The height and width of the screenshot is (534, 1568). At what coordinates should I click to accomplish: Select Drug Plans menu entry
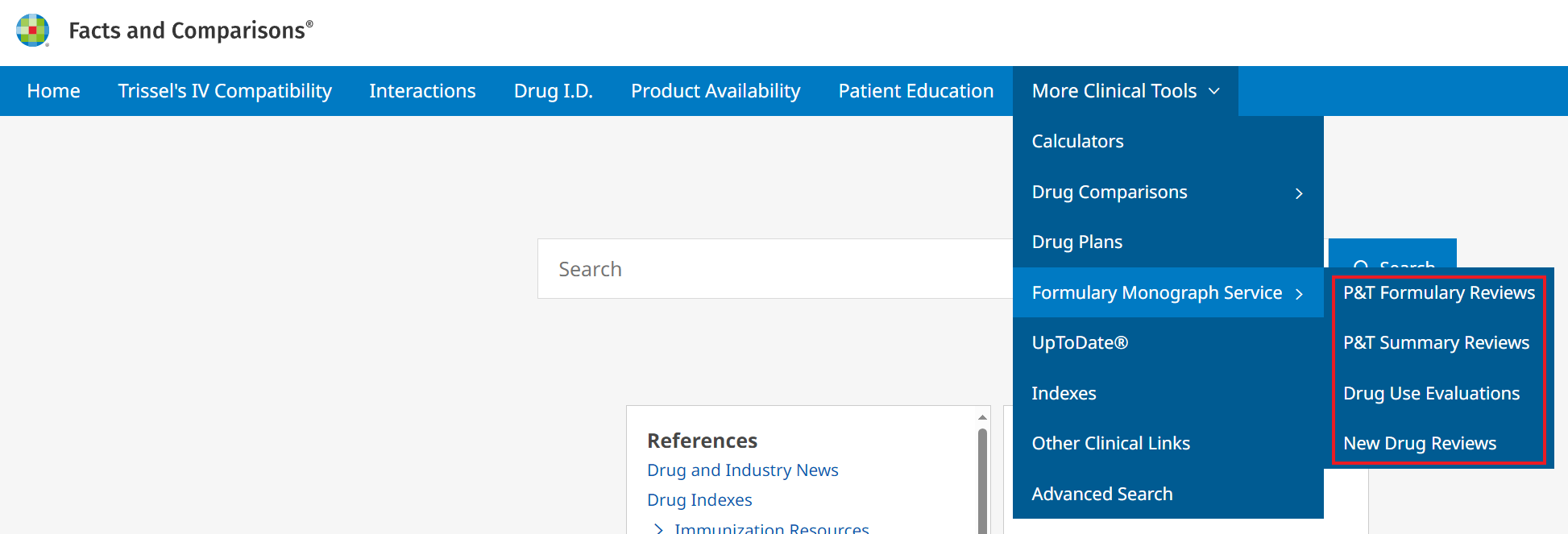pos(1076,242)
